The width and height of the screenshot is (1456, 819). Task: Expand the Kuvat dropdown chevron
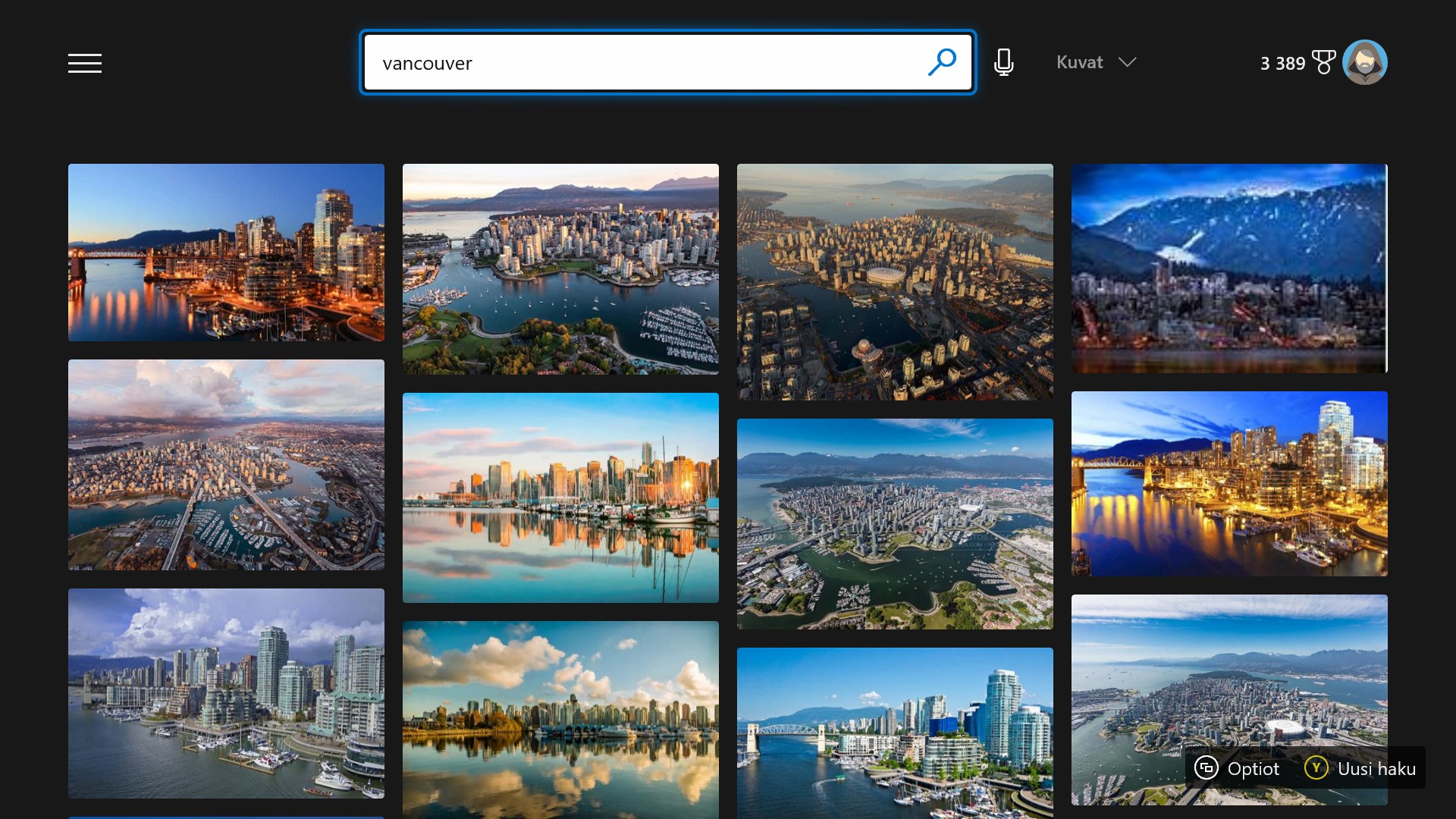pyautogui.click(x=1127, y=62)
